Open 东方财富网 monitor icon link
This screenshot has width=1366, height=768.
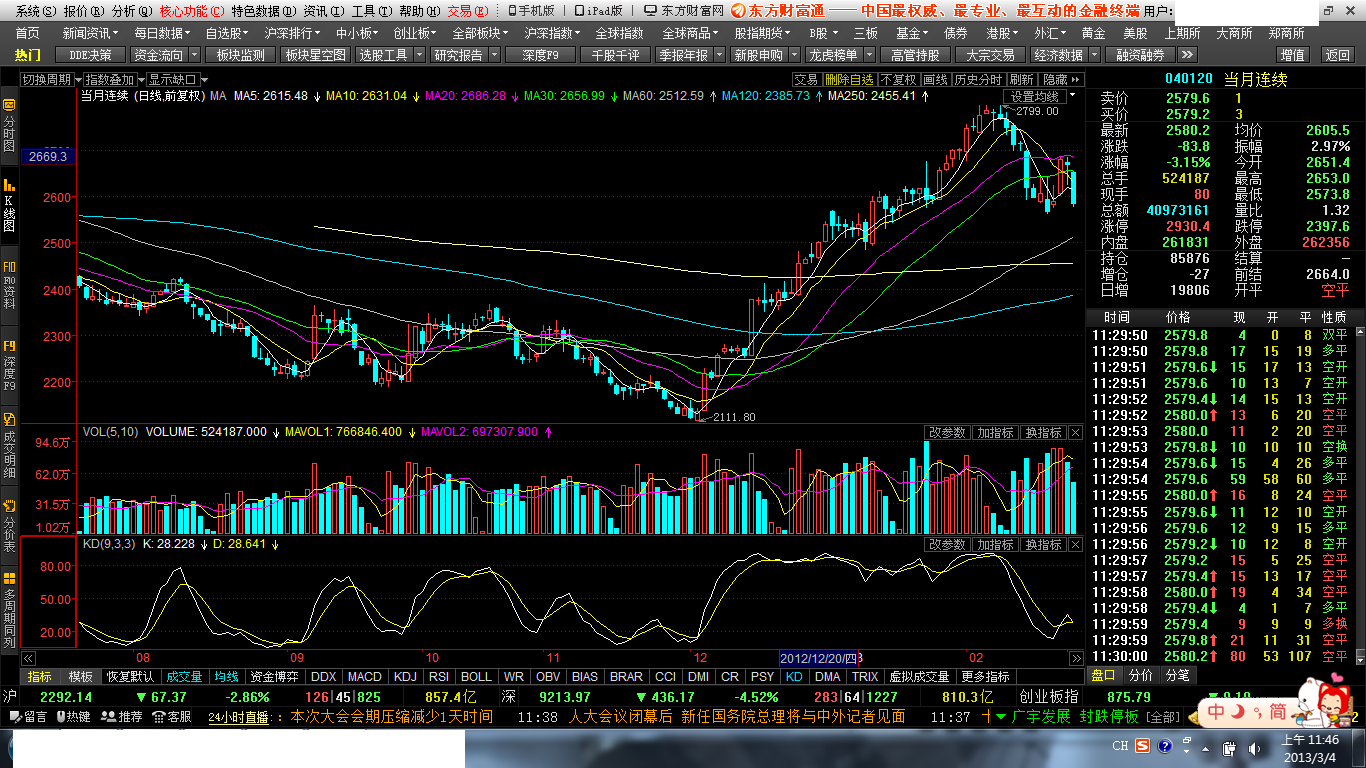click(x=685, y=11)
